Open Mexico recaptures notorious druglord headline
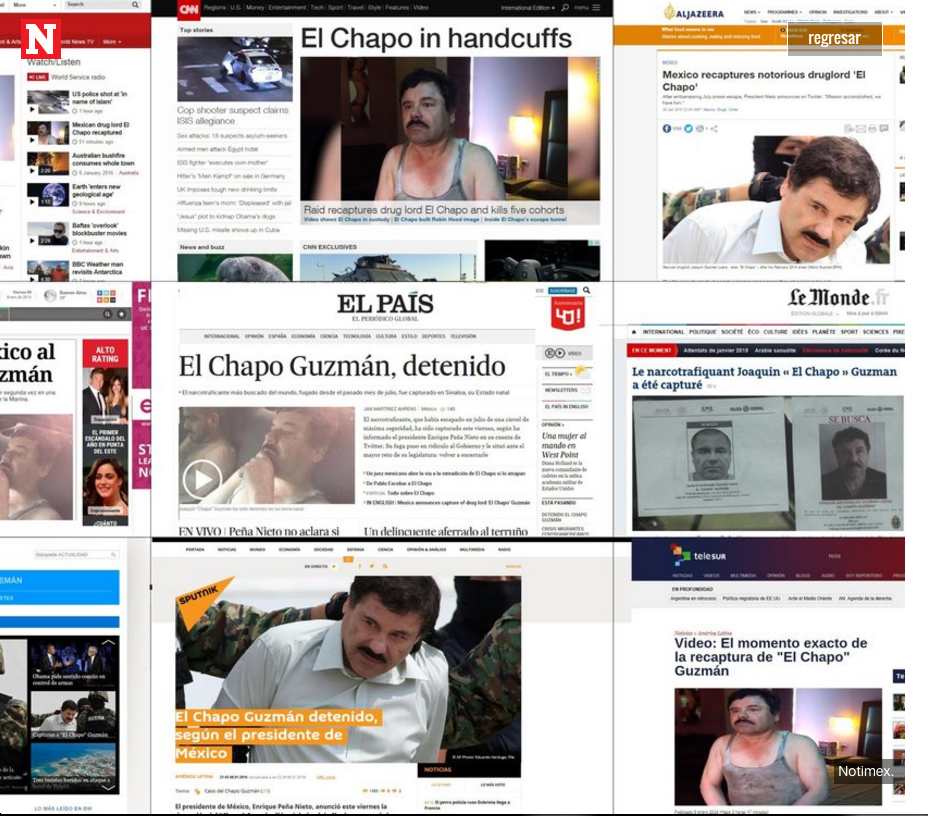The height and width of the screenshot is (816, 928). click(764, 80)
